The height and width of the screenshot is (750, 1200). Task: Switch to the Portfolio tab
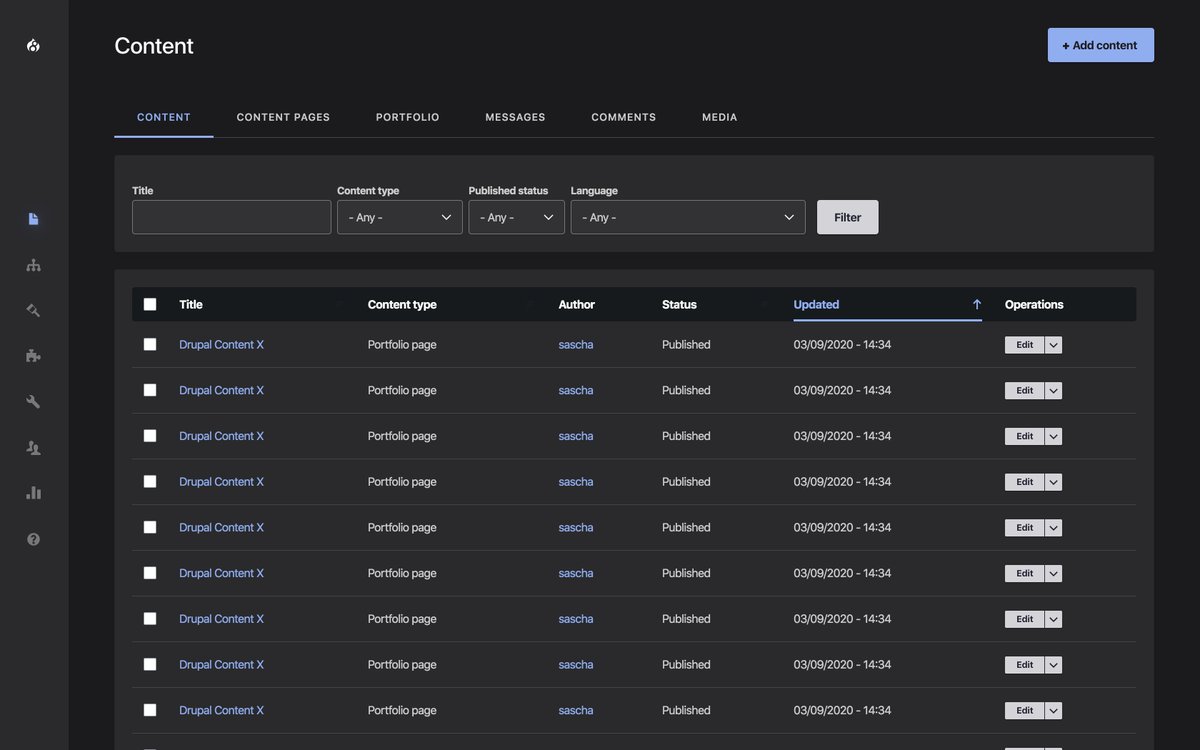click(408, 117)
